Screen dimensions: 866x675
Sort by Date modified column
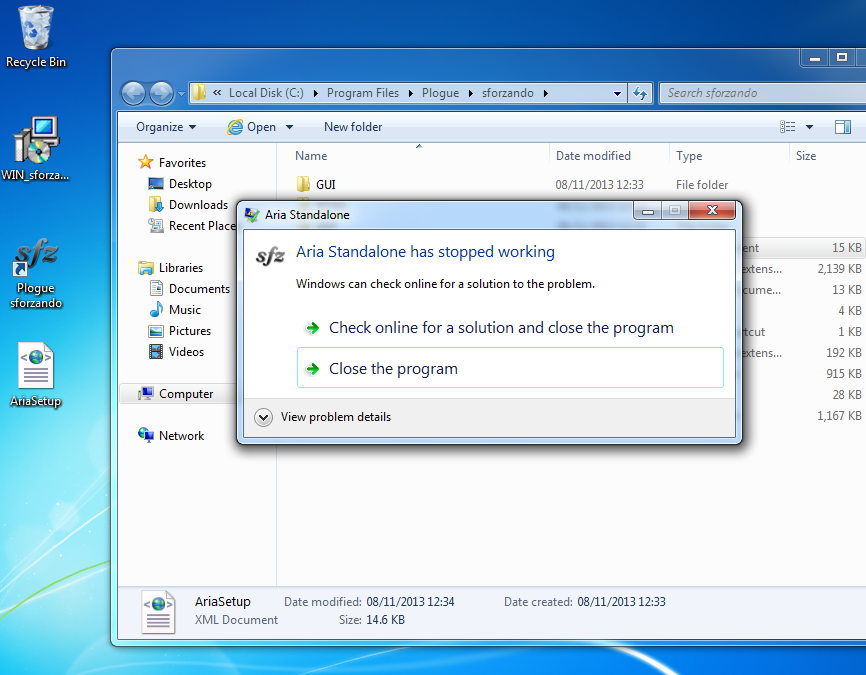pos(609,156)
